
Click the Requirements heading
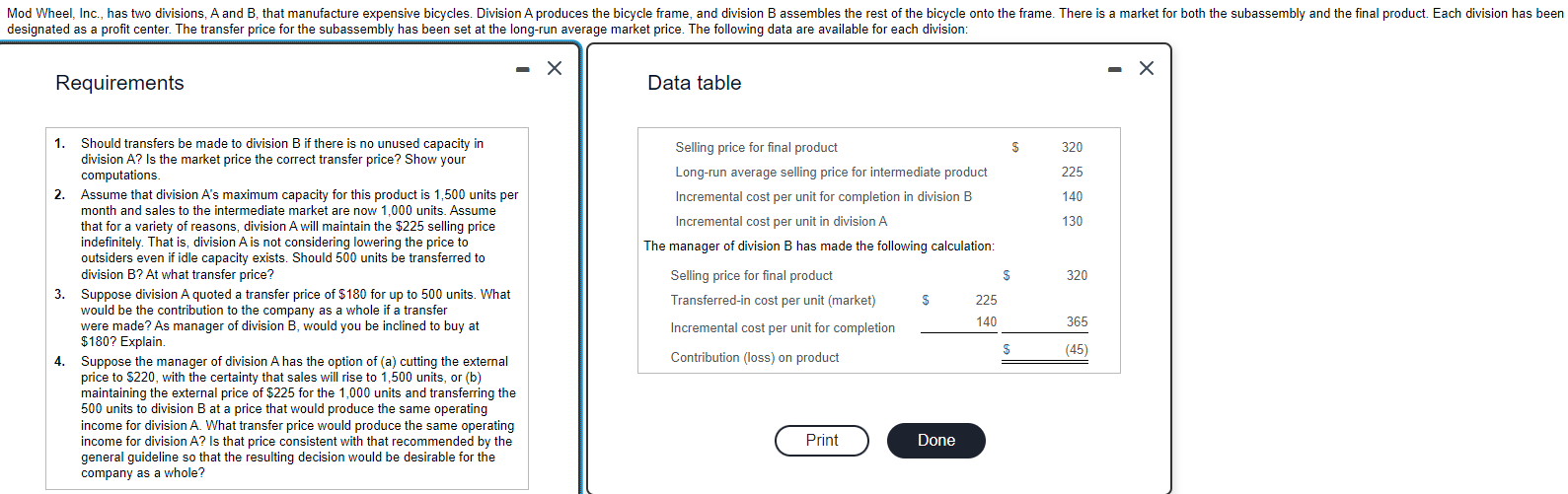(119, 83)
